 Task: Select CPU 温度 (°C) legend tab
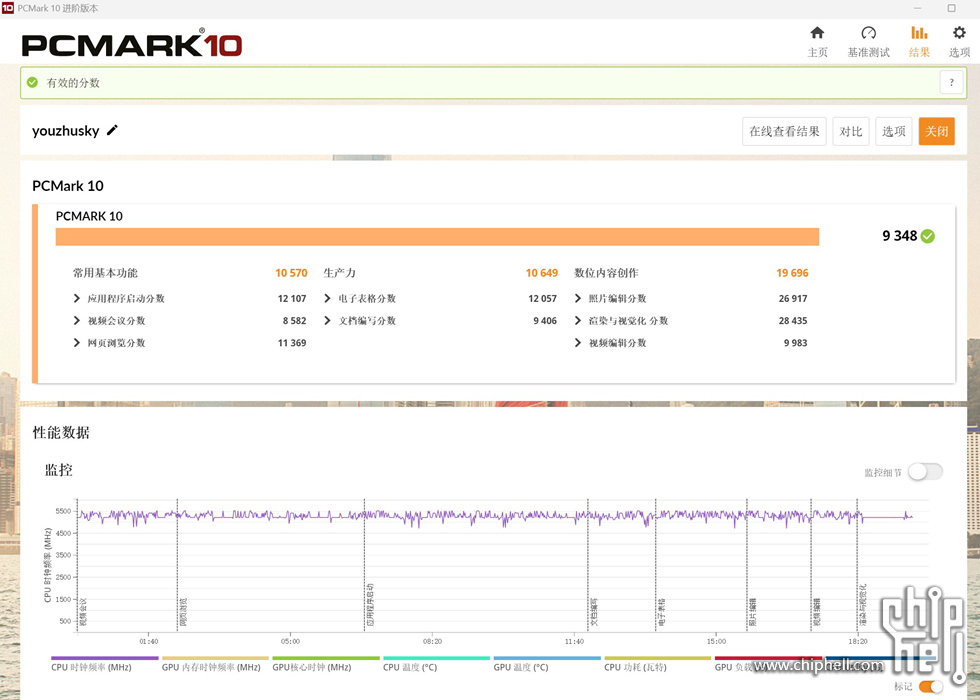pyautogui.click(x=436, y=664)
